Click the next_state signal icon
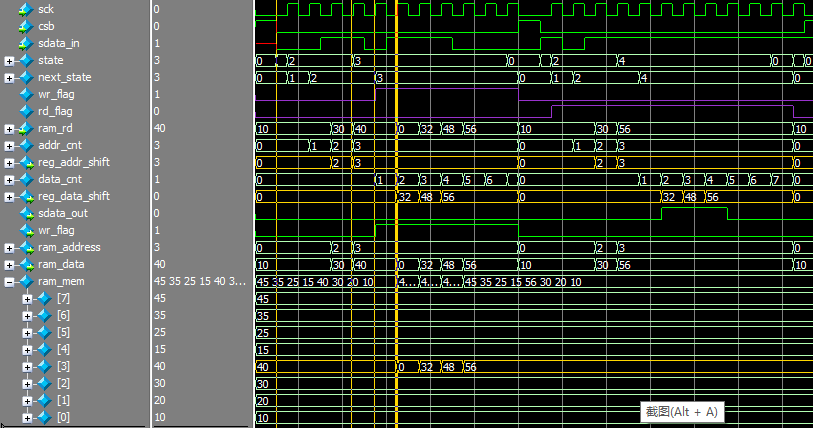 pos(26,78)
